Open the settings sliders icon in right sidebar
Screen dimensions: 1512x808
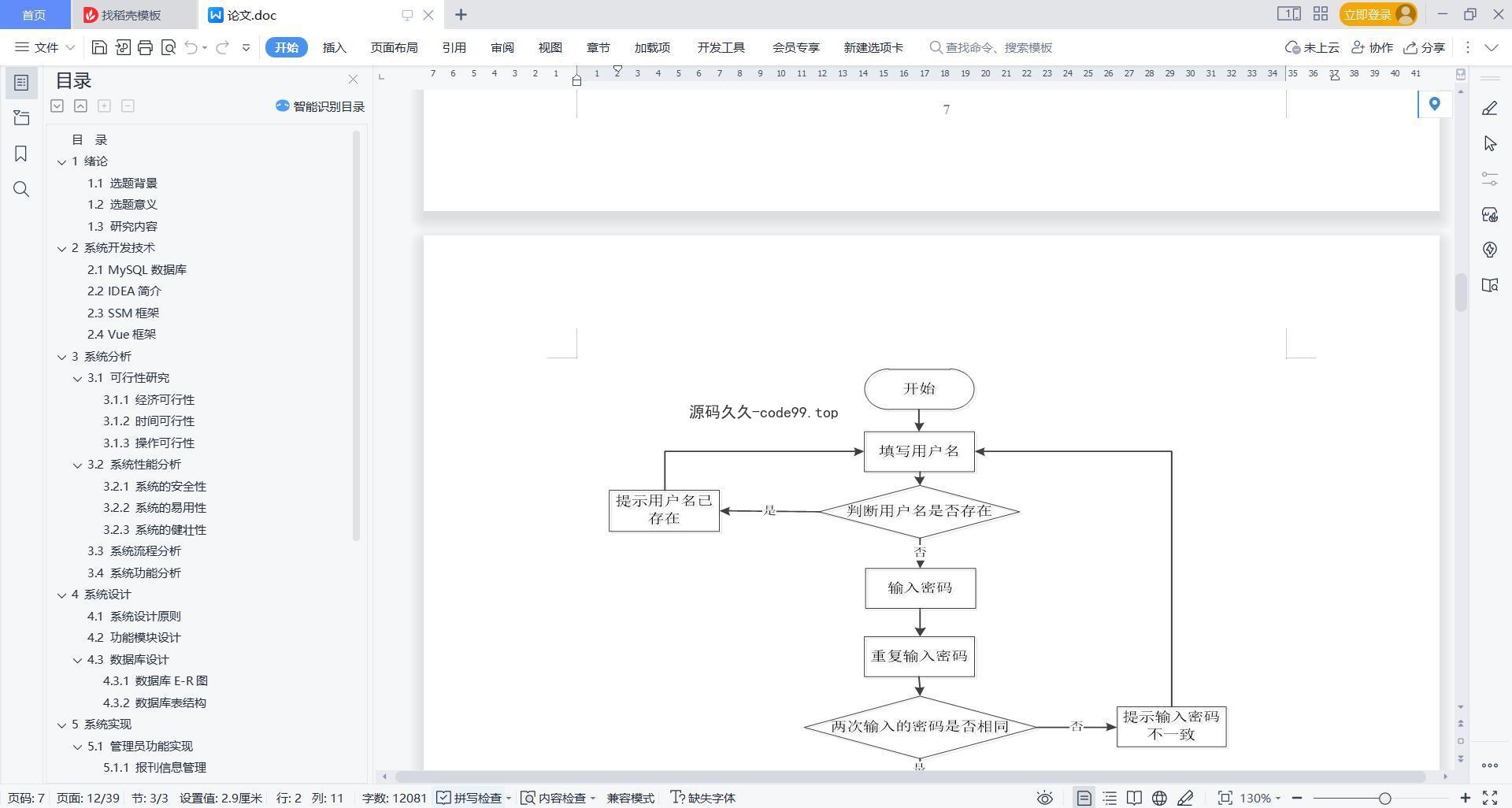click(1490, 179)
